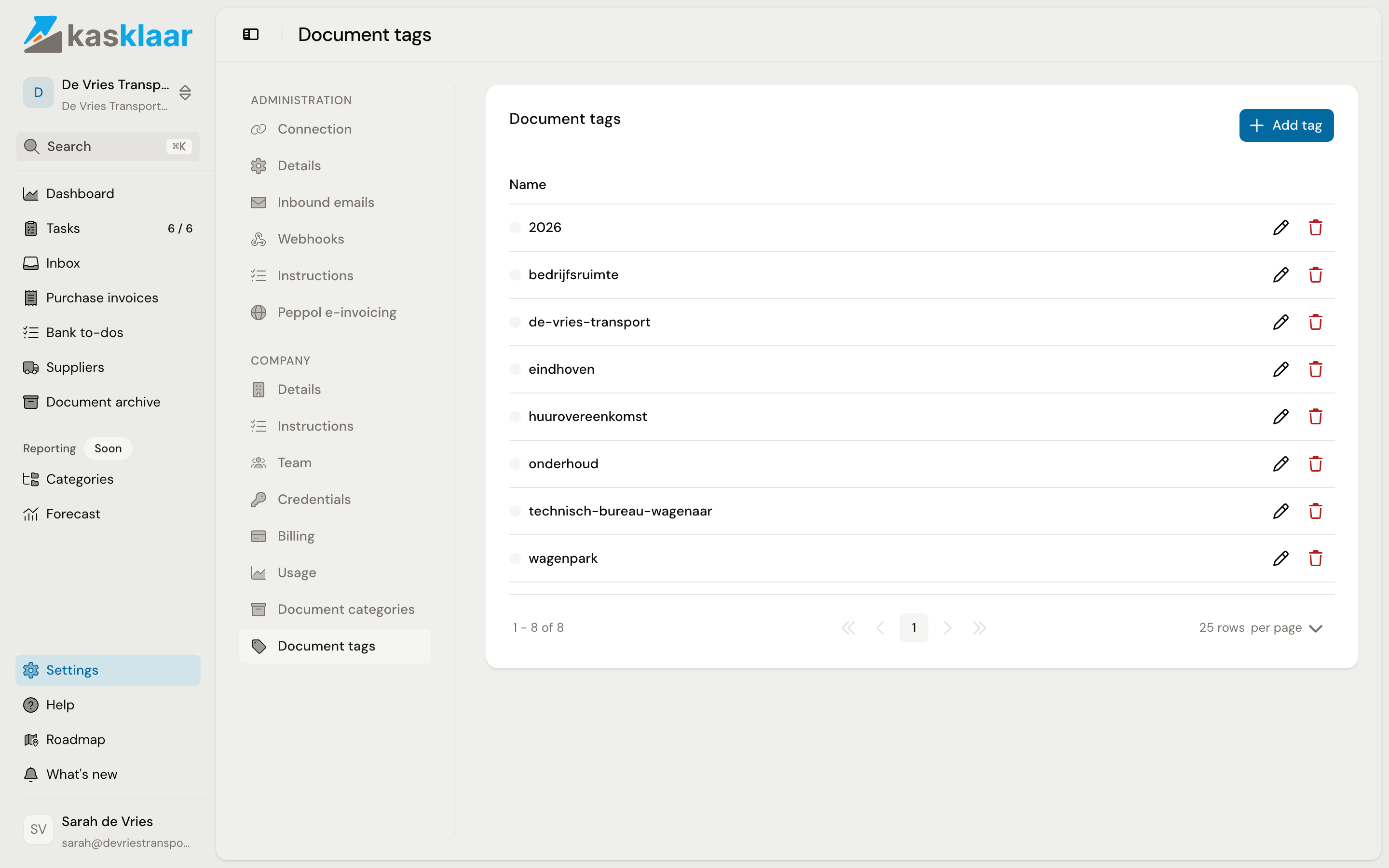Image resolution: width=1389 pixels, height=868 pixels.
Task: Jump to the last page arrow
Action: coord(979,628)
